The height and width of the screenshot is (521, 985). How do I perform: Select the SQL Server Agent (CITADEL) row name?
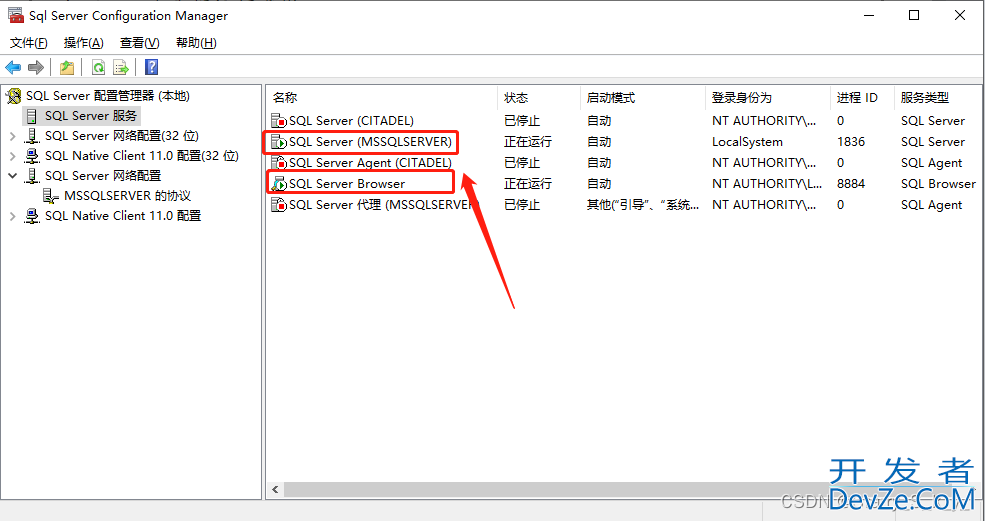(370, 163)
